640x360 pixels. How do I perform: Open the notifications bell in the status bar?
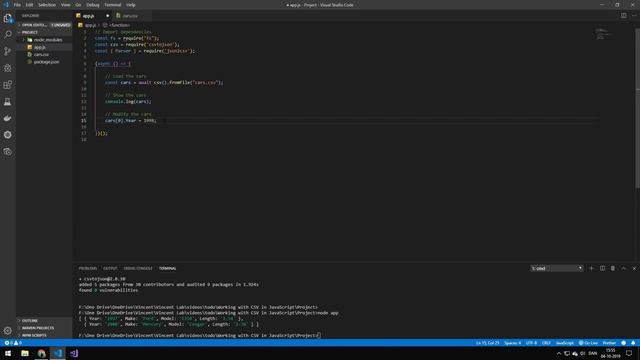coord(633,343)
